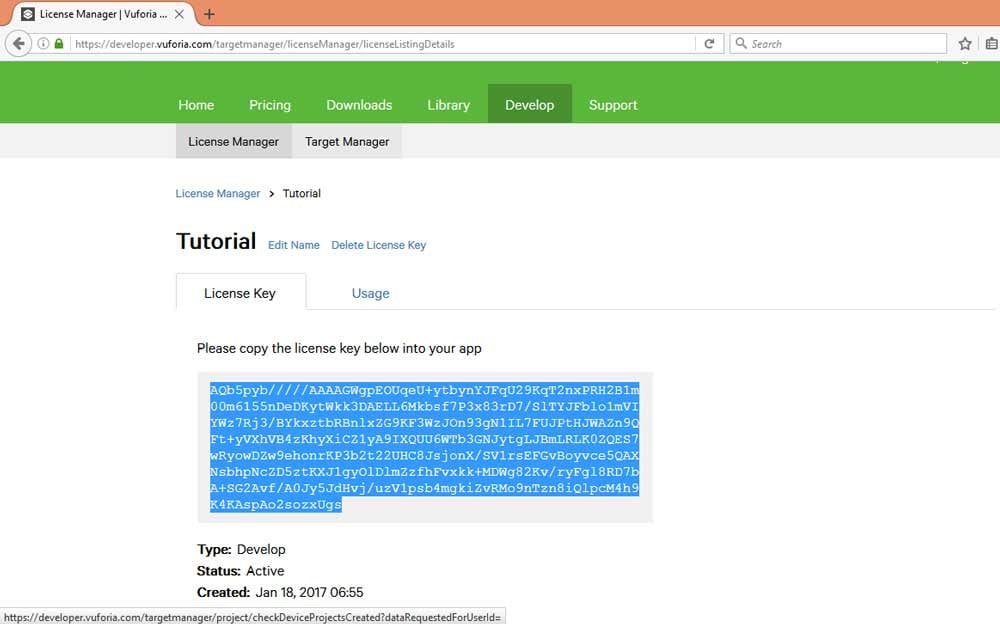Click the Edit Name link
This screenshot has height=624, width=1000.
coord(294,245)
